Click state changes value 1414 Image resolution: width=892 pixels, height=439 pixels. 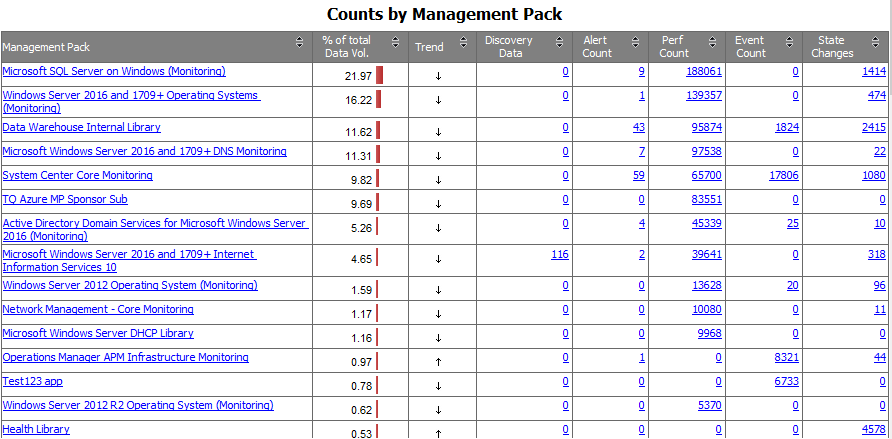coord(874,72)
